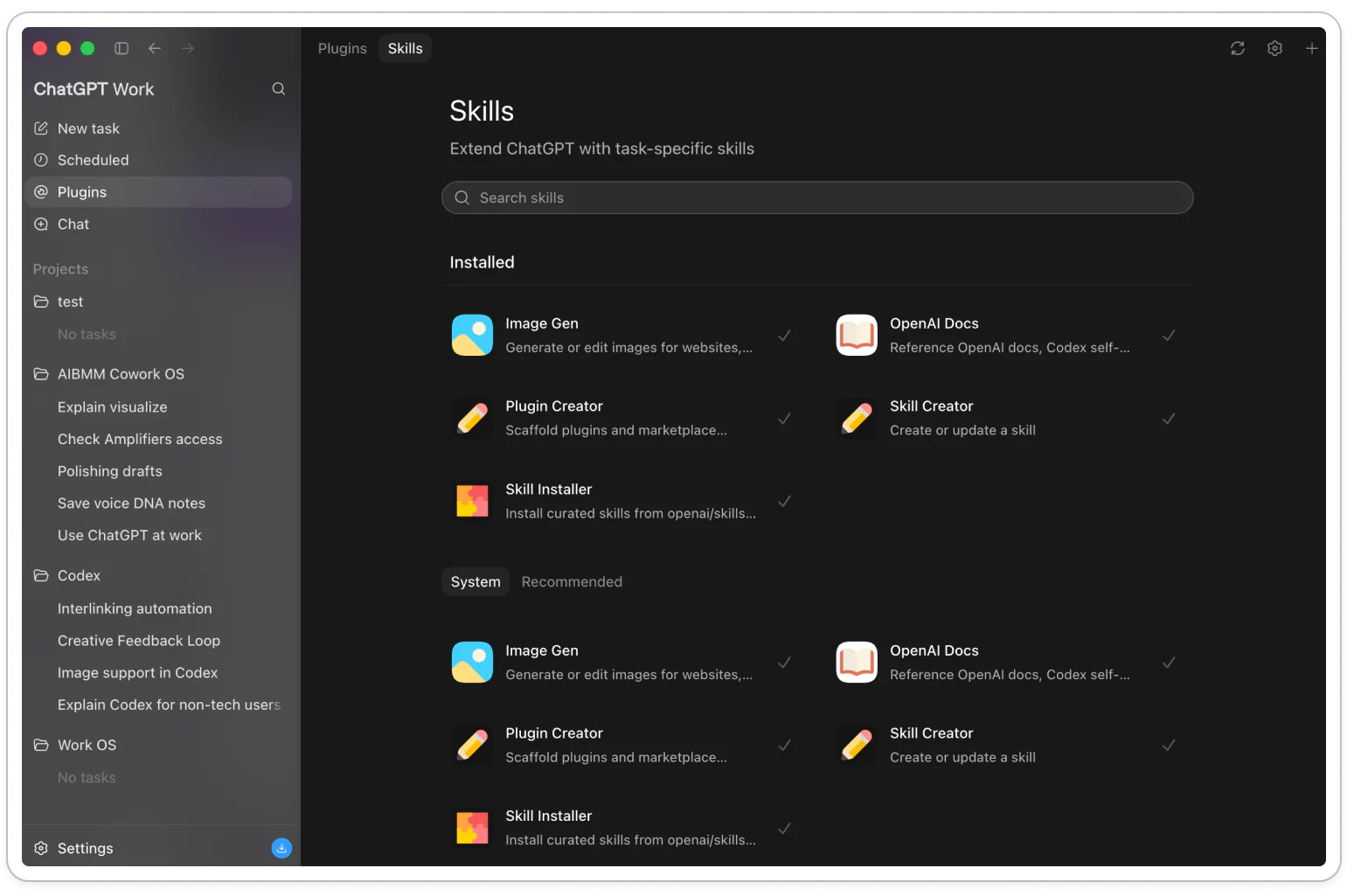The width and height of the screenshot is (1354, 896).
Task: Open Chat in the sidebar
Action: click(158, 225)
